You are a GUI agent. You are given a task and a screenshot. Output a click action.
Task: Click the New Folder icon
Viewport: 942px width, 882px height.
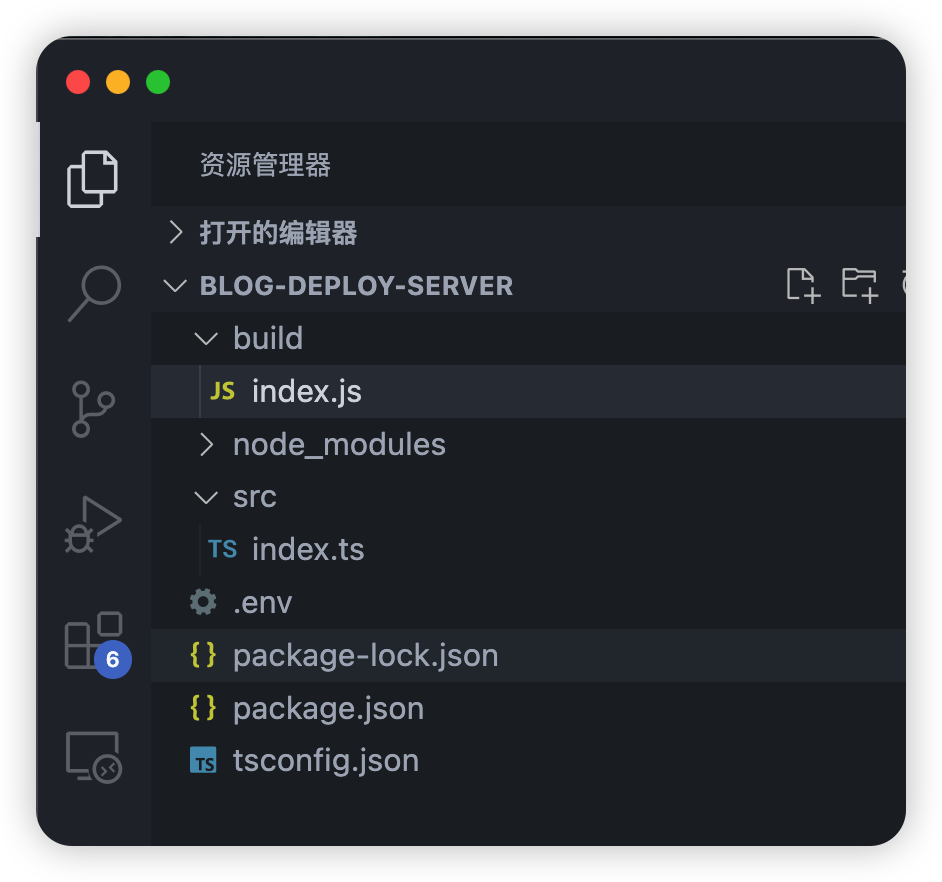(858, 285)
